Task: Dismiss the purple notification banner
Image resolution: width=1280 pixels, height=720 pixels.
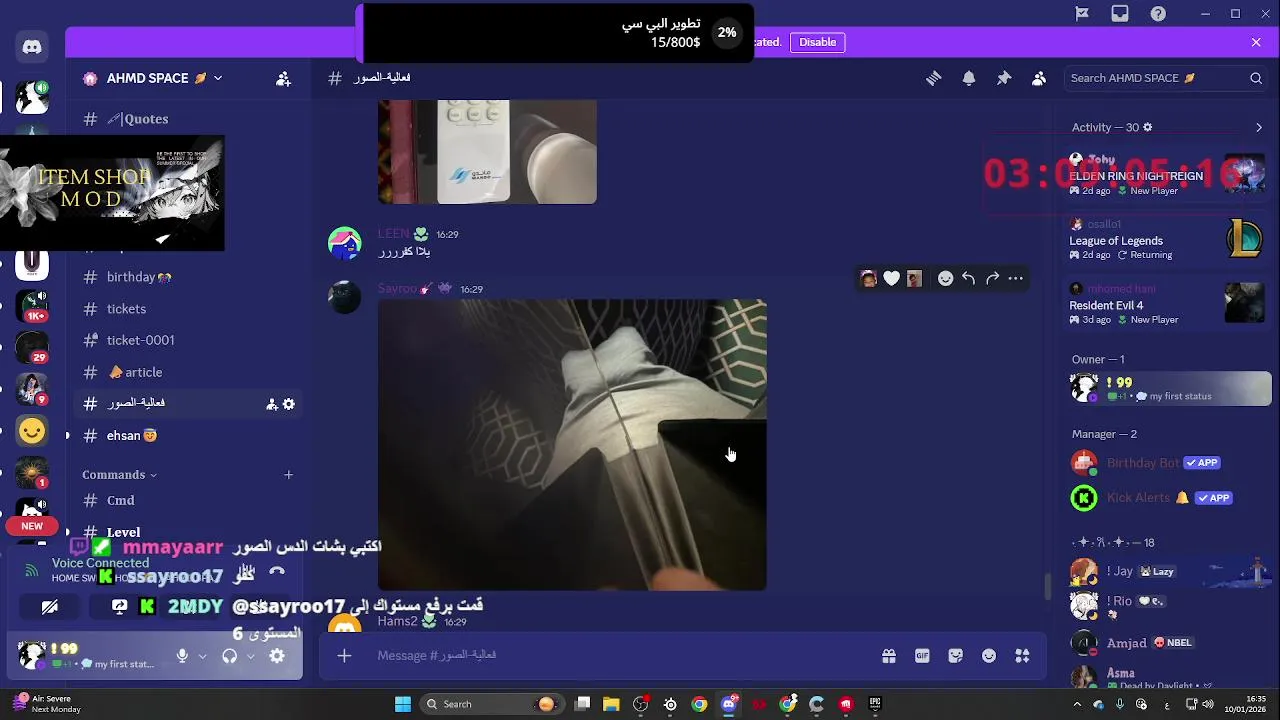Action: (x=1256, y=42)
